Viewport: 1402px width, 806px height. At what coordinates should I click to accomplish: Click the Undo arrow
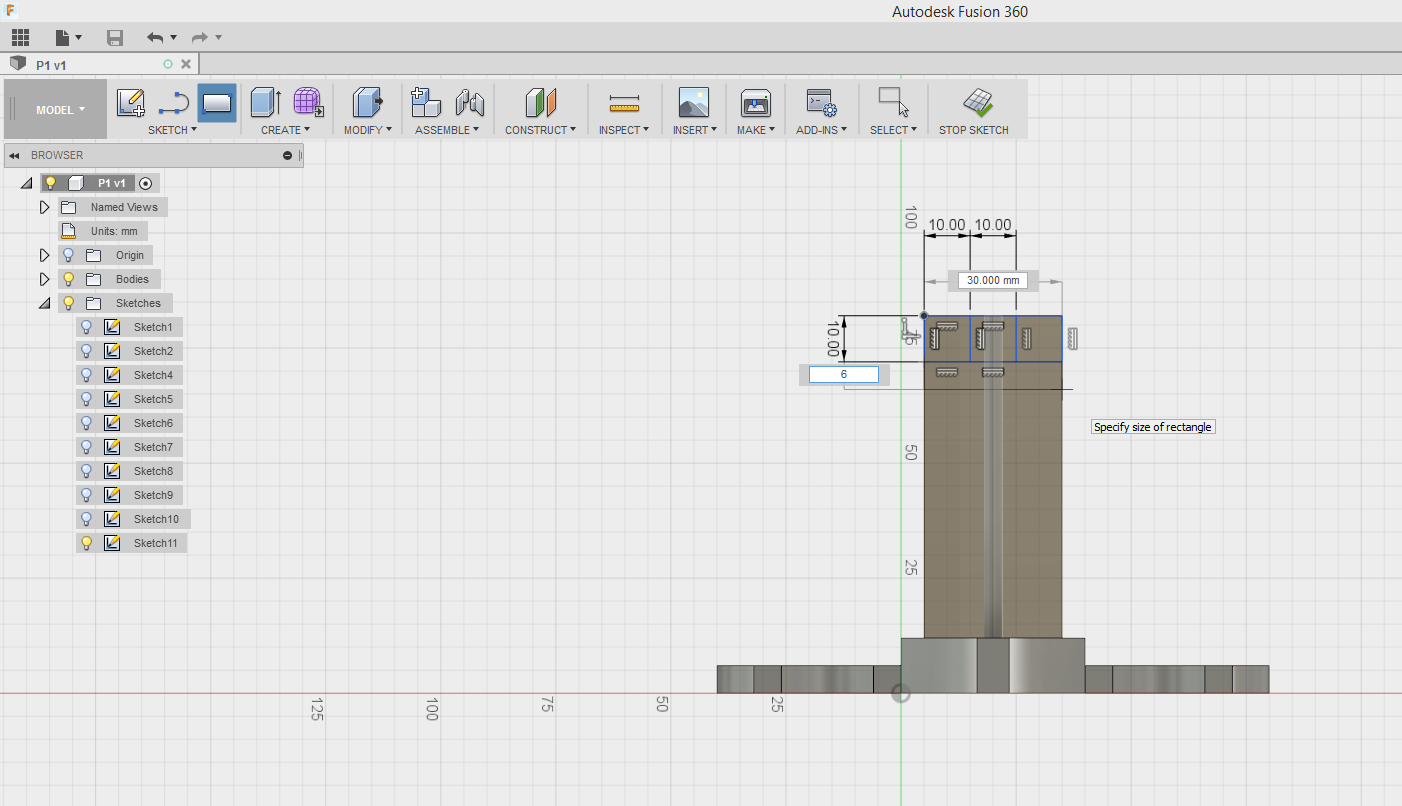point(155,38)
